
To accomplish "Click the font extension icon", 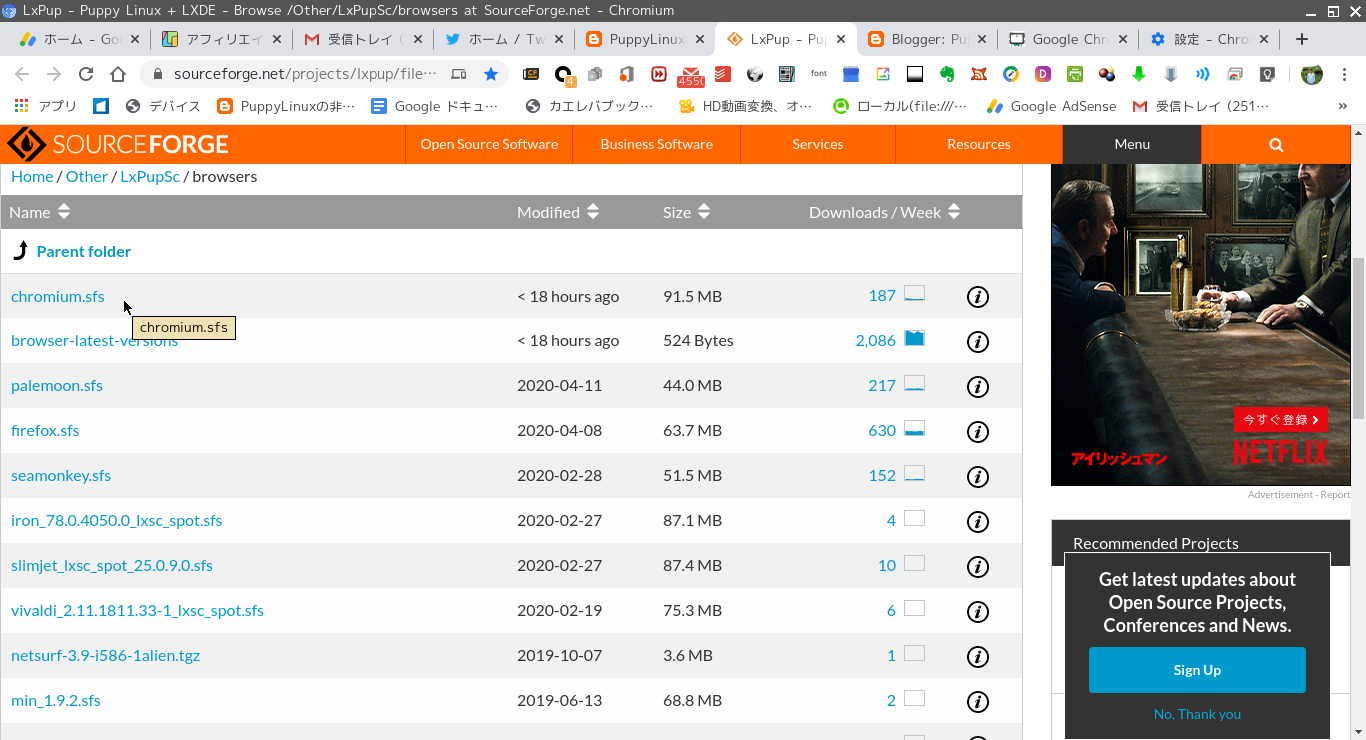I will [x=819, y=74].
